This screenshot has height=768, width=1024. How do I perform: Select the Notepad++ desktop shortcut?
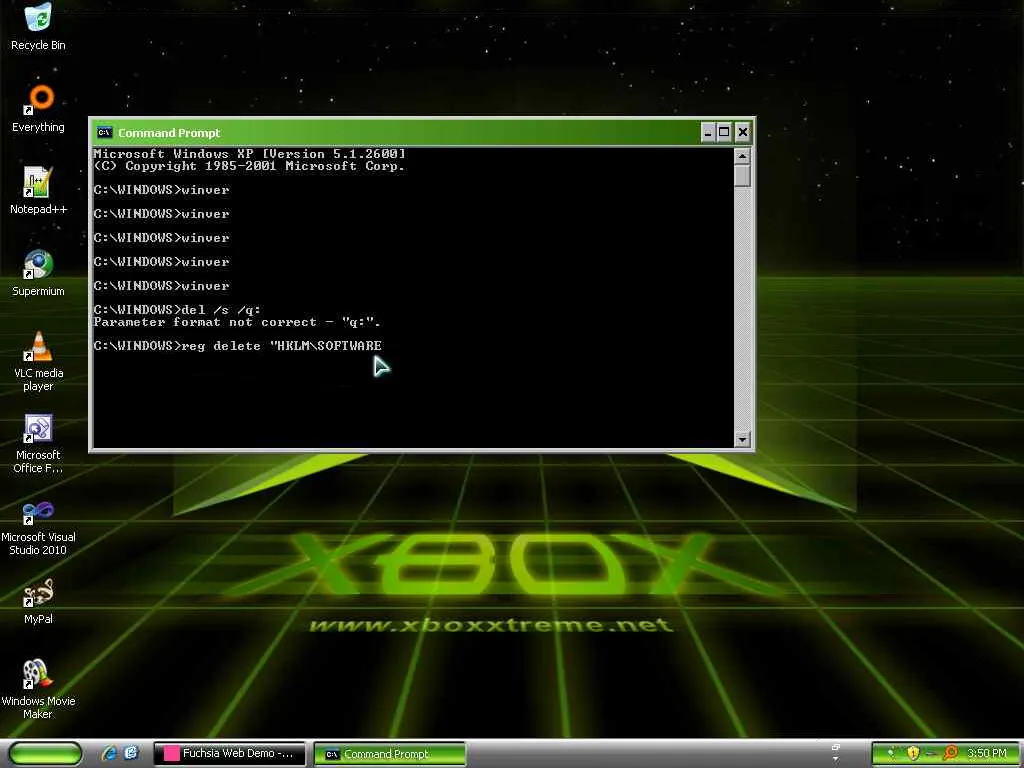click(x=38, y=191)
